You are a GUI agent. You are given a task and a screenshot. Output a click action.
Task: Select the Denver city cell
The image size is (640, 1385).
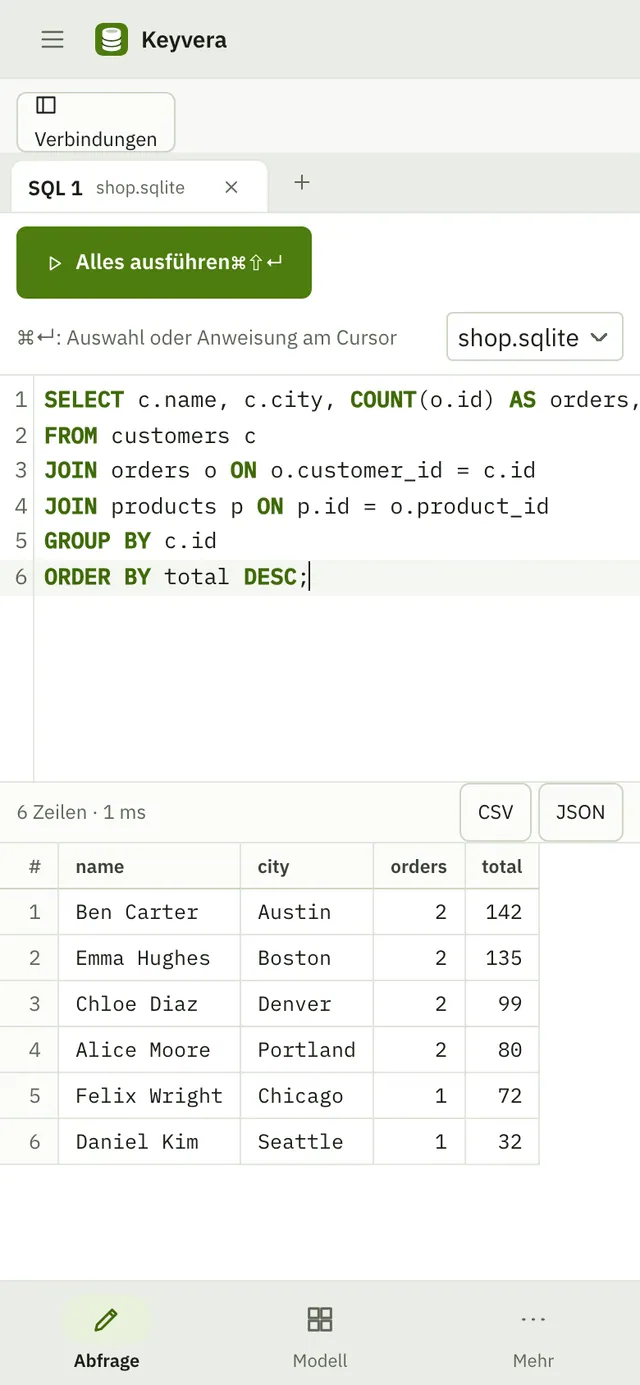pyautogui.click(x=307, y=1004)
